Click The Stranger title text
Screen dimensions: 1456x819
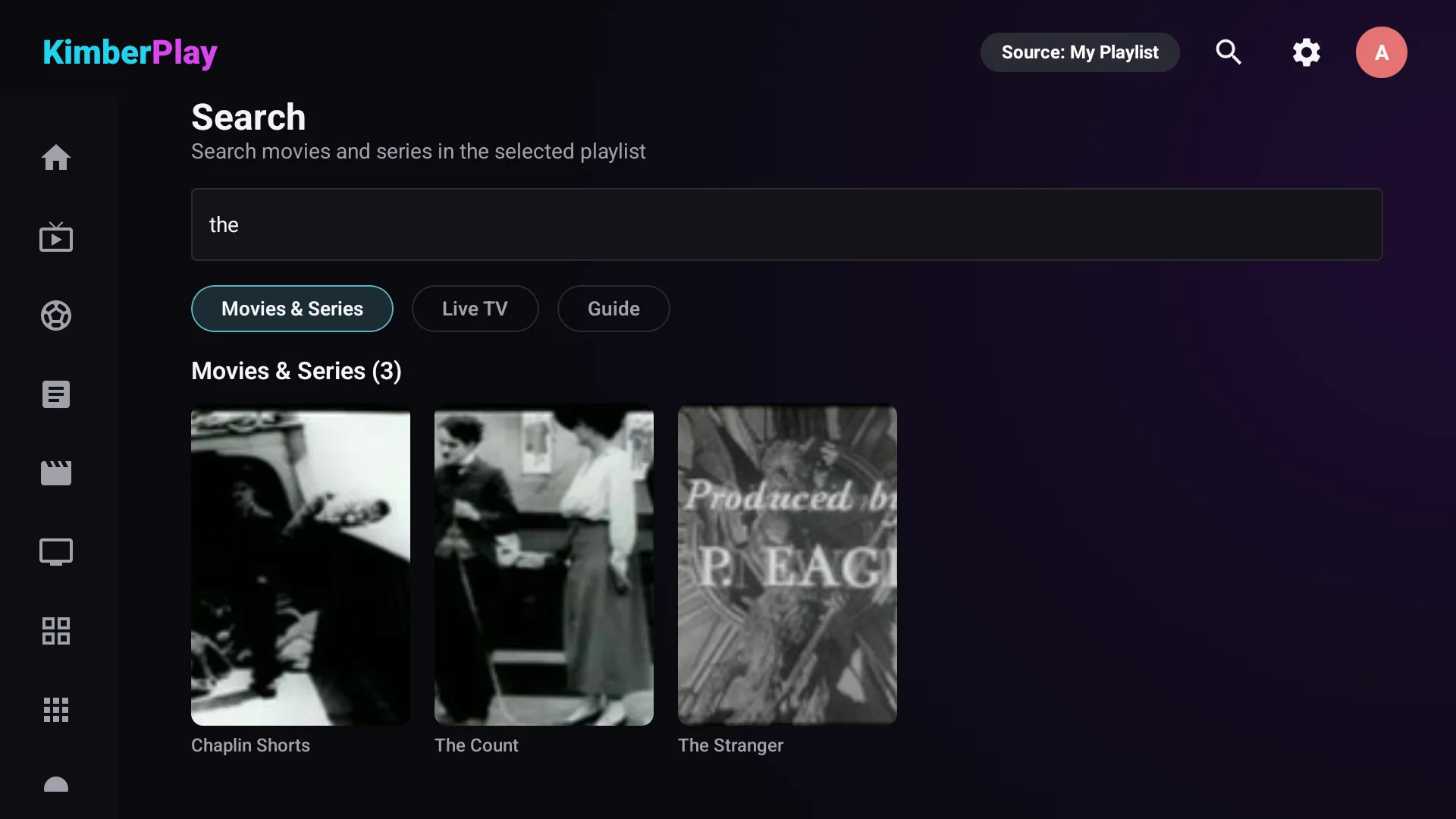click(x=730, y=745)
